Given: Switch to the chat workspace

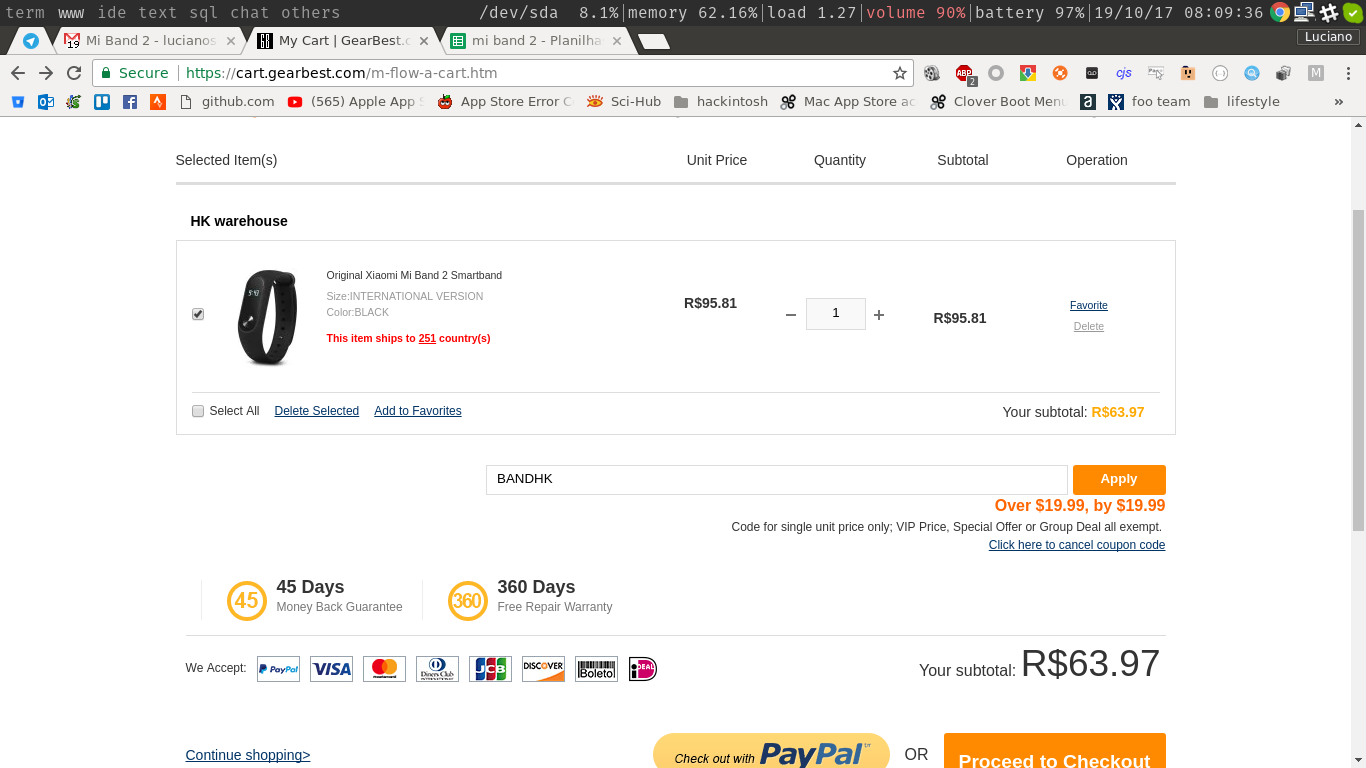Looking at the screenshot, I should 249,13.
